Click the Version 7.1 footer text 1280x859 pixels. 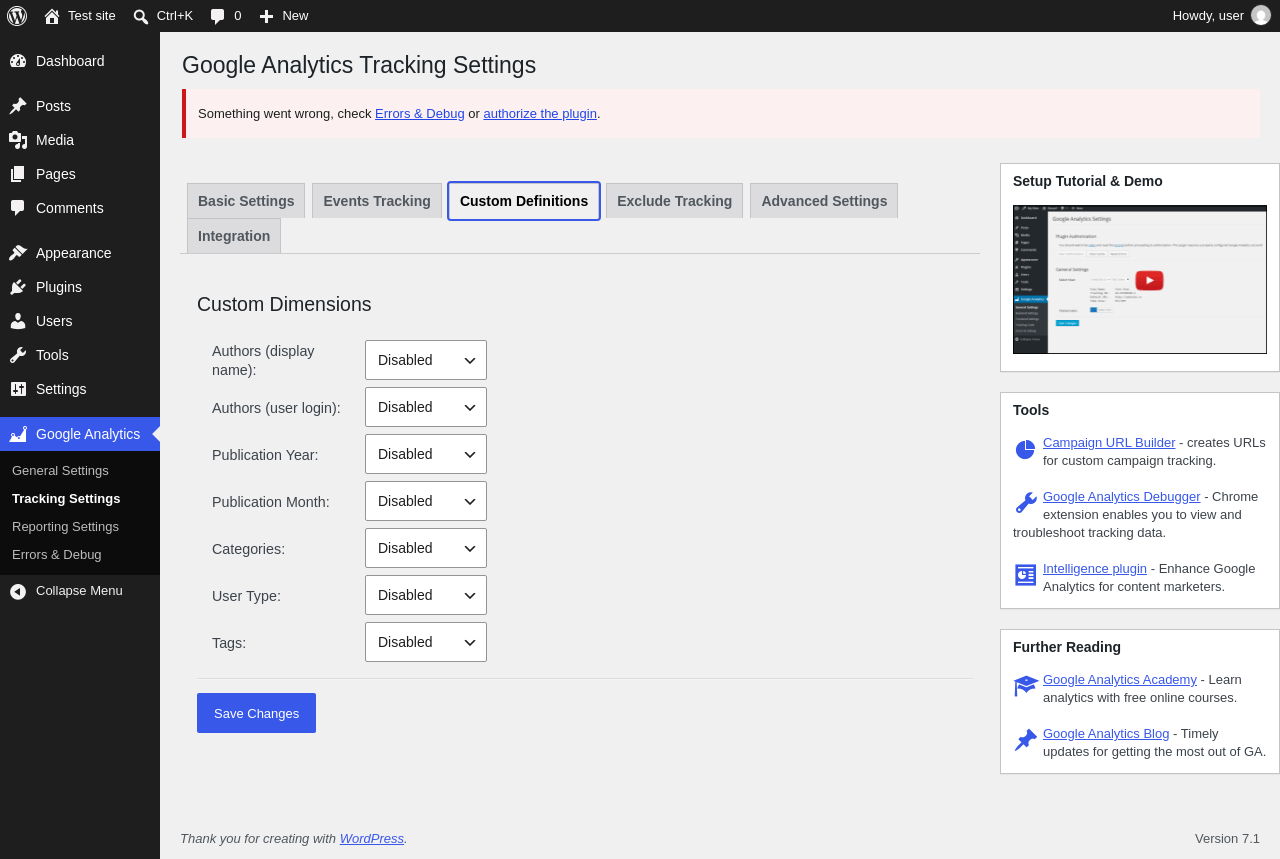(x=1227, y=838)
